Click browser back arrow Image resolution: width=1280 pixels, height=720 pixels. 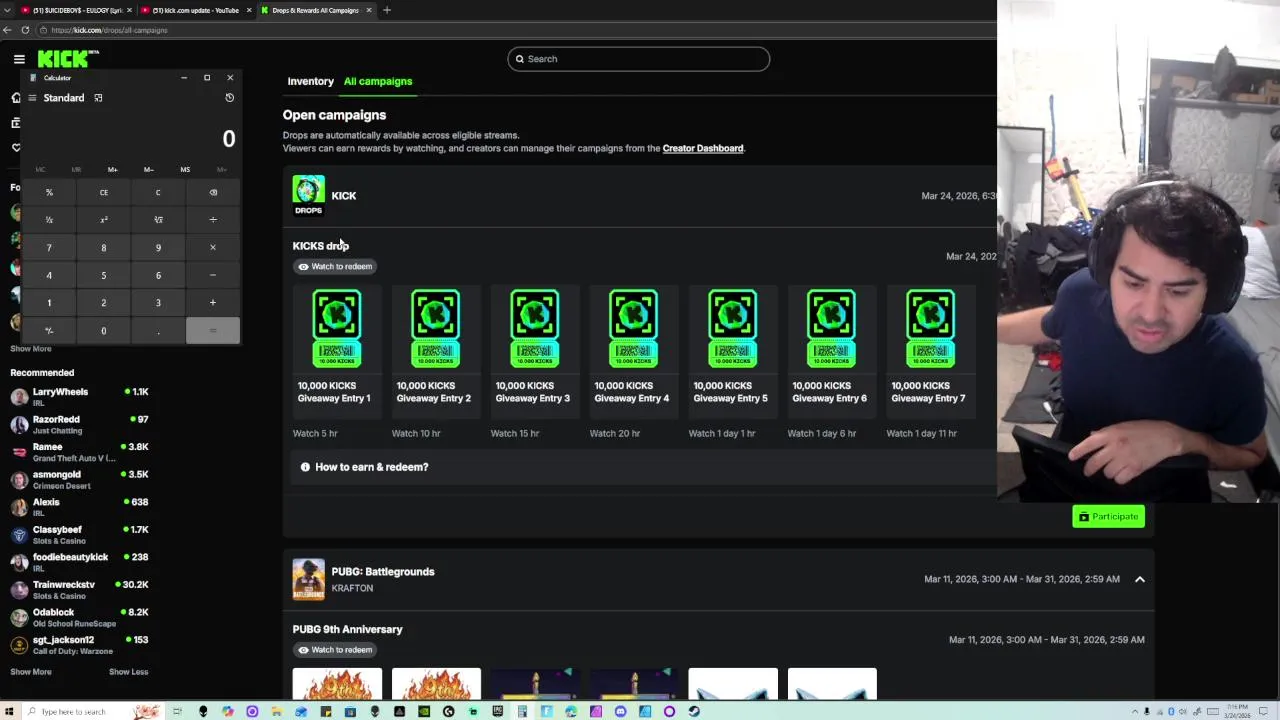[7, 30]
